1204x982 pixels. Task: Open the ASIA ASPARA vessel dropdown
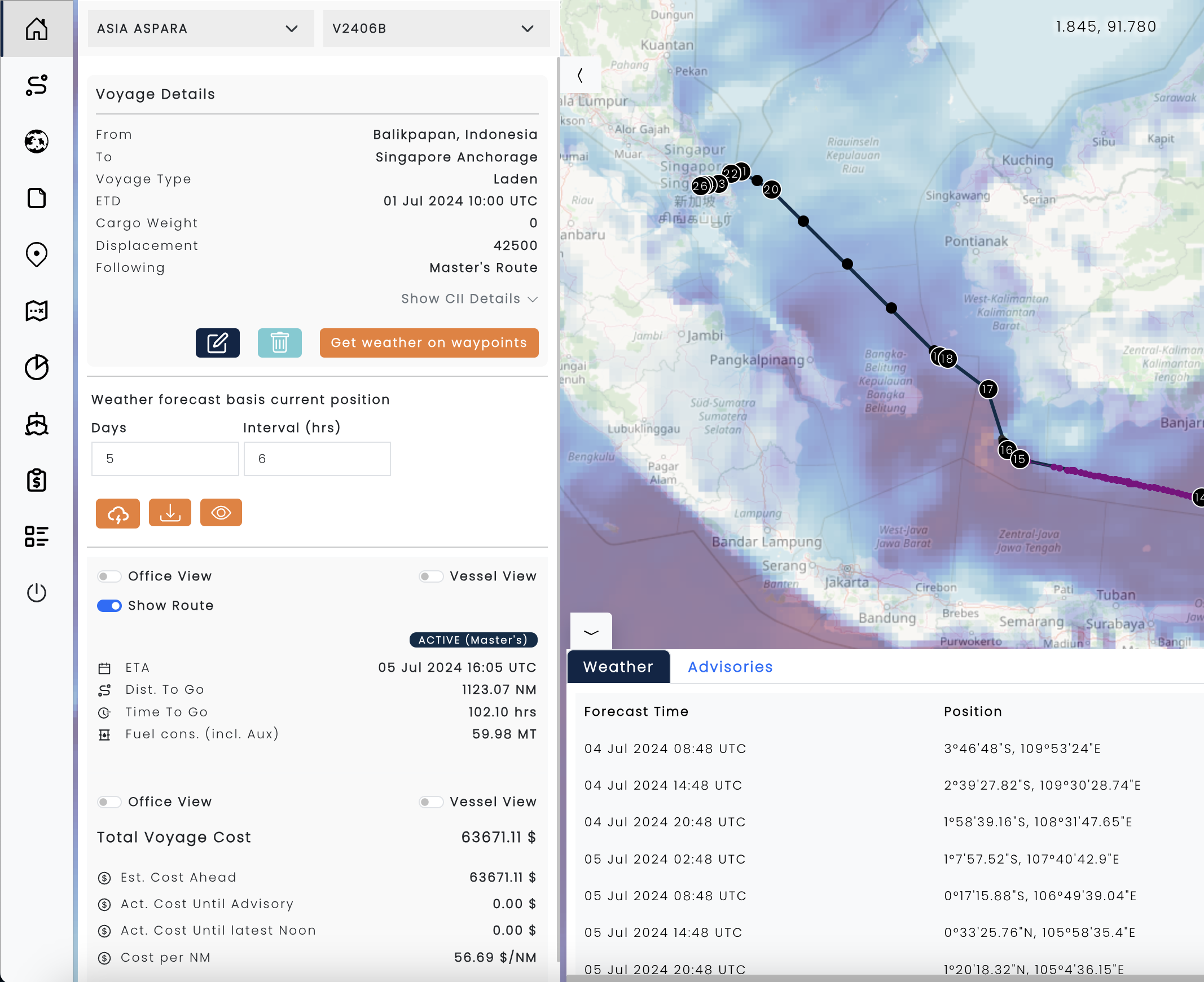point(200,28)
